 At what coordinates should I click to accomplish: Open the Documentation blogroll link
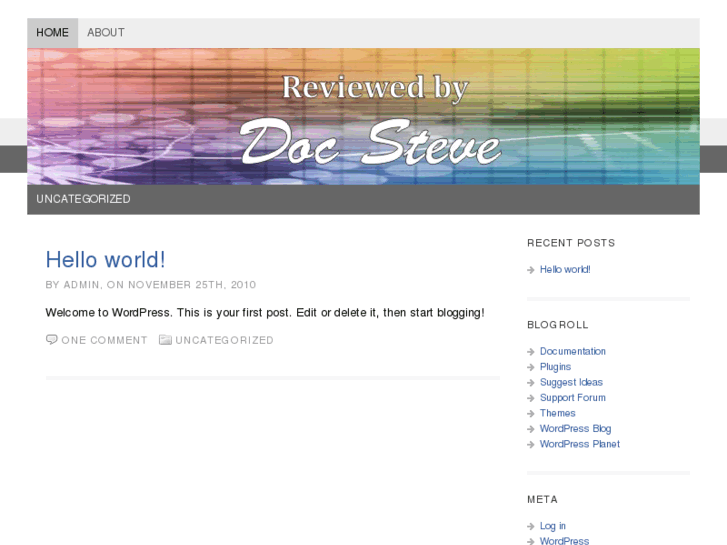pyautogui.click(x=573, y=352)
